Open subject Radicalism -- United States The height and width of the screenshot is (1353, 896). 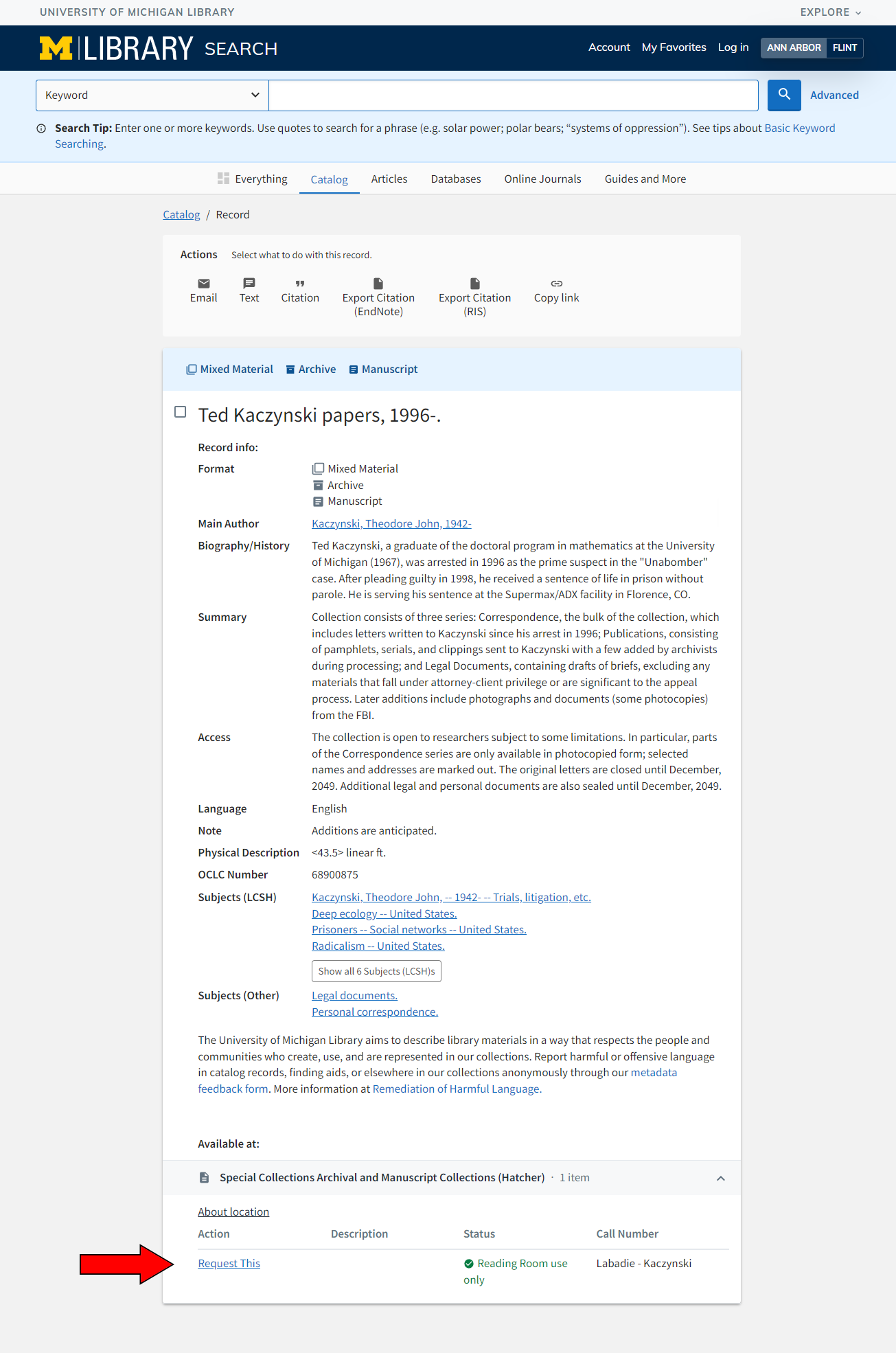tap(378, 946)
